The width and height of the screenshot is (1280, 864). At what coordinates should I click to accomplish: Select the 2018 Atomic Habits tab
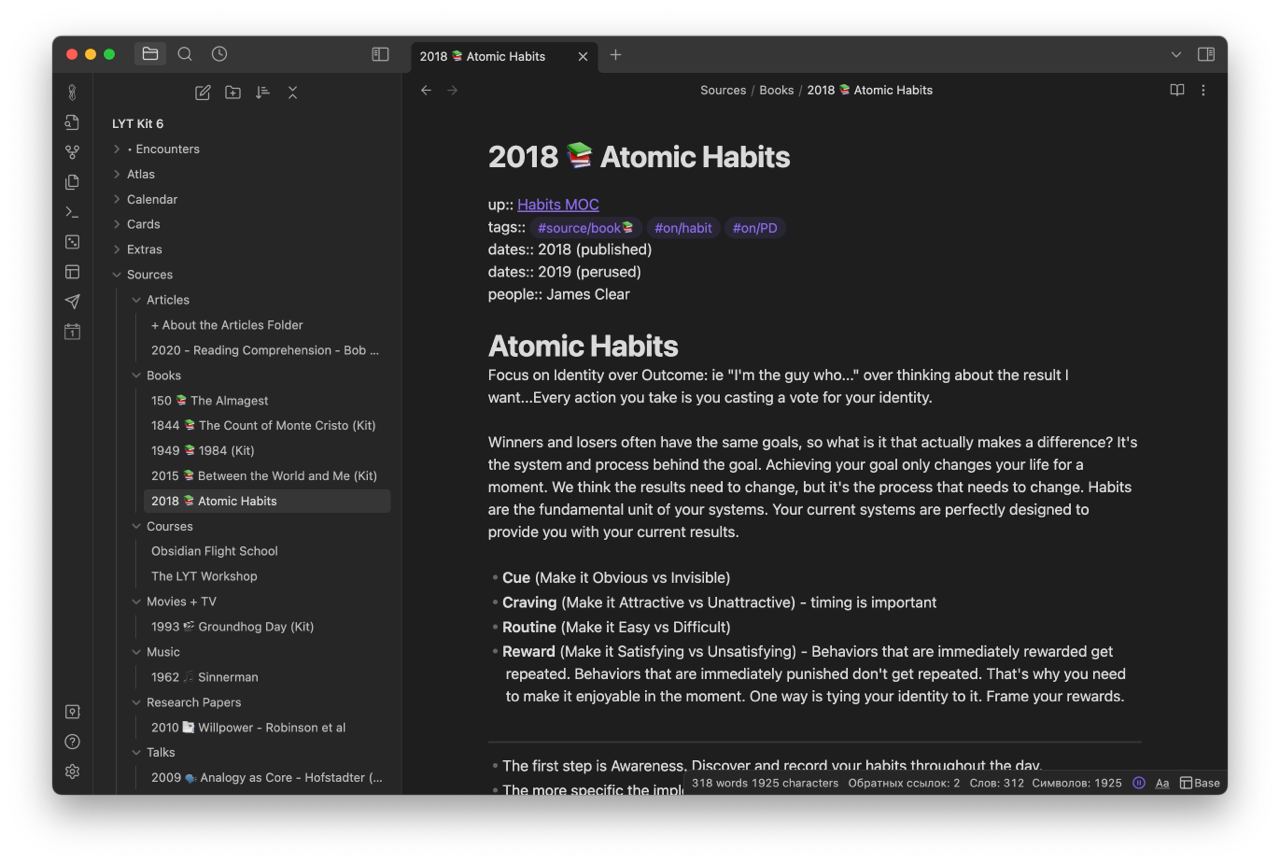click(505, 56)
